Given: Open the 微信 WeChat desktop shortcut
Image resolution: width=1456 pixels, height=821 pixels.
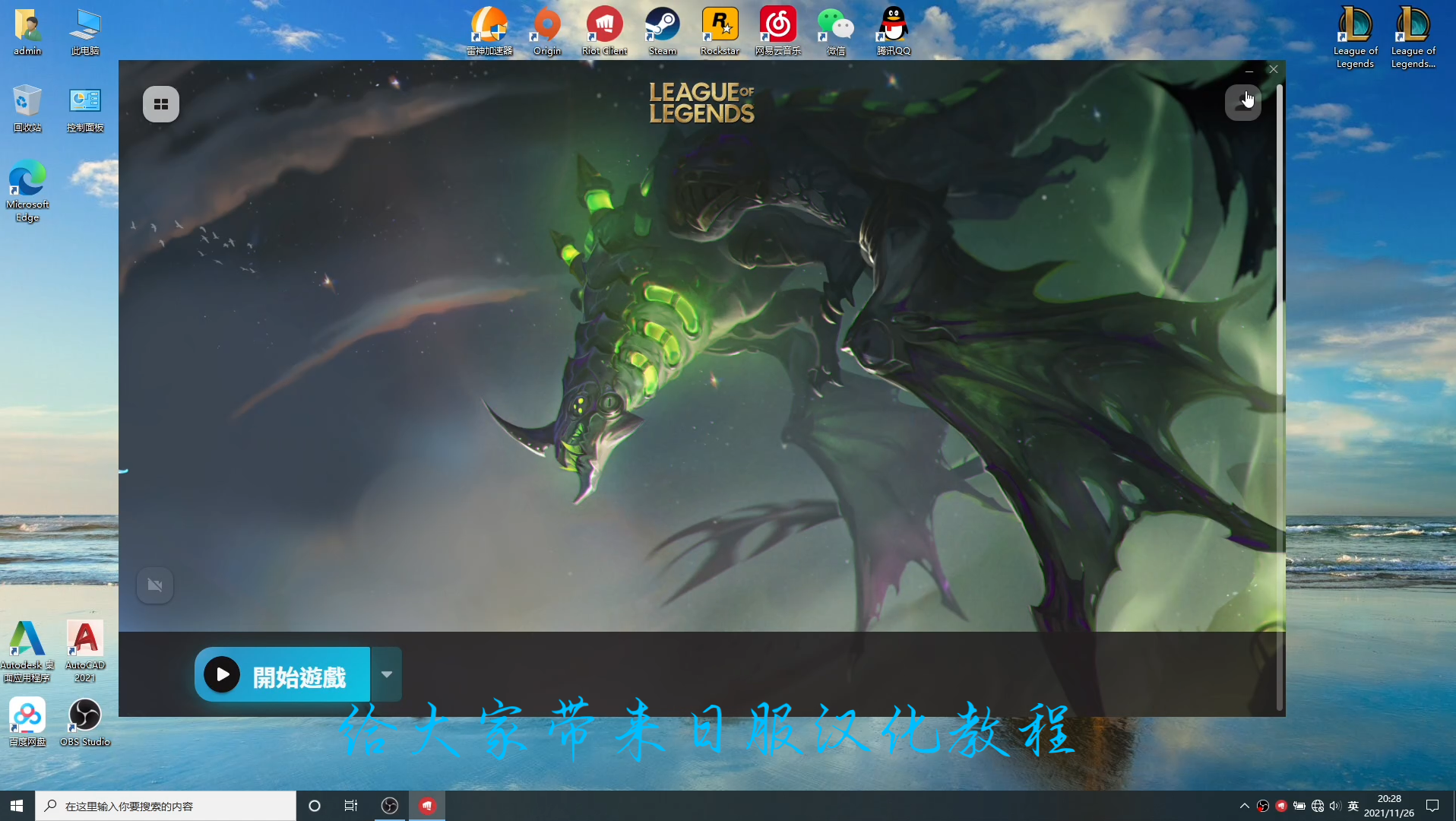Looking at the screenshot, I should [836, 32].
